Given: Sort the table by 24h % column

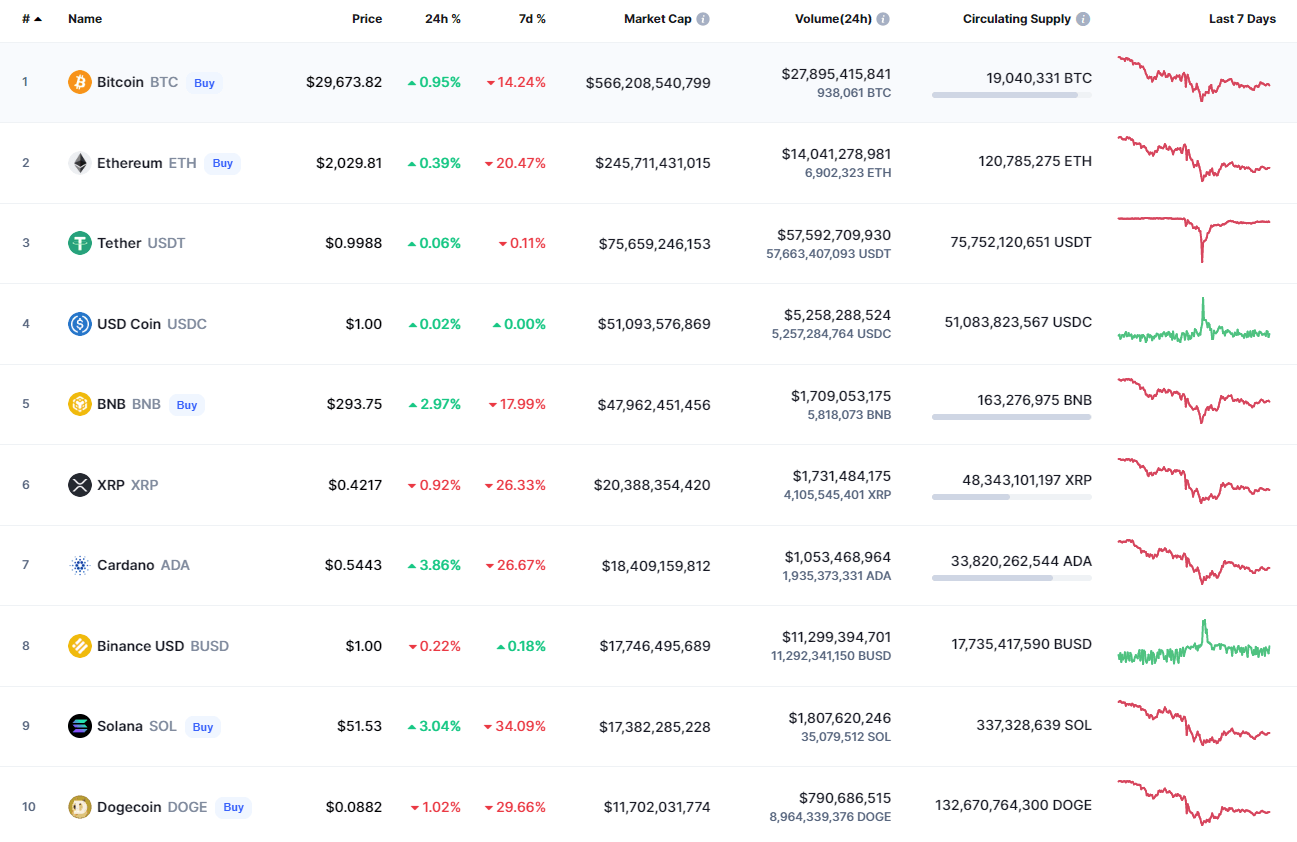Looking at the screenshot, I should point(443,19).
